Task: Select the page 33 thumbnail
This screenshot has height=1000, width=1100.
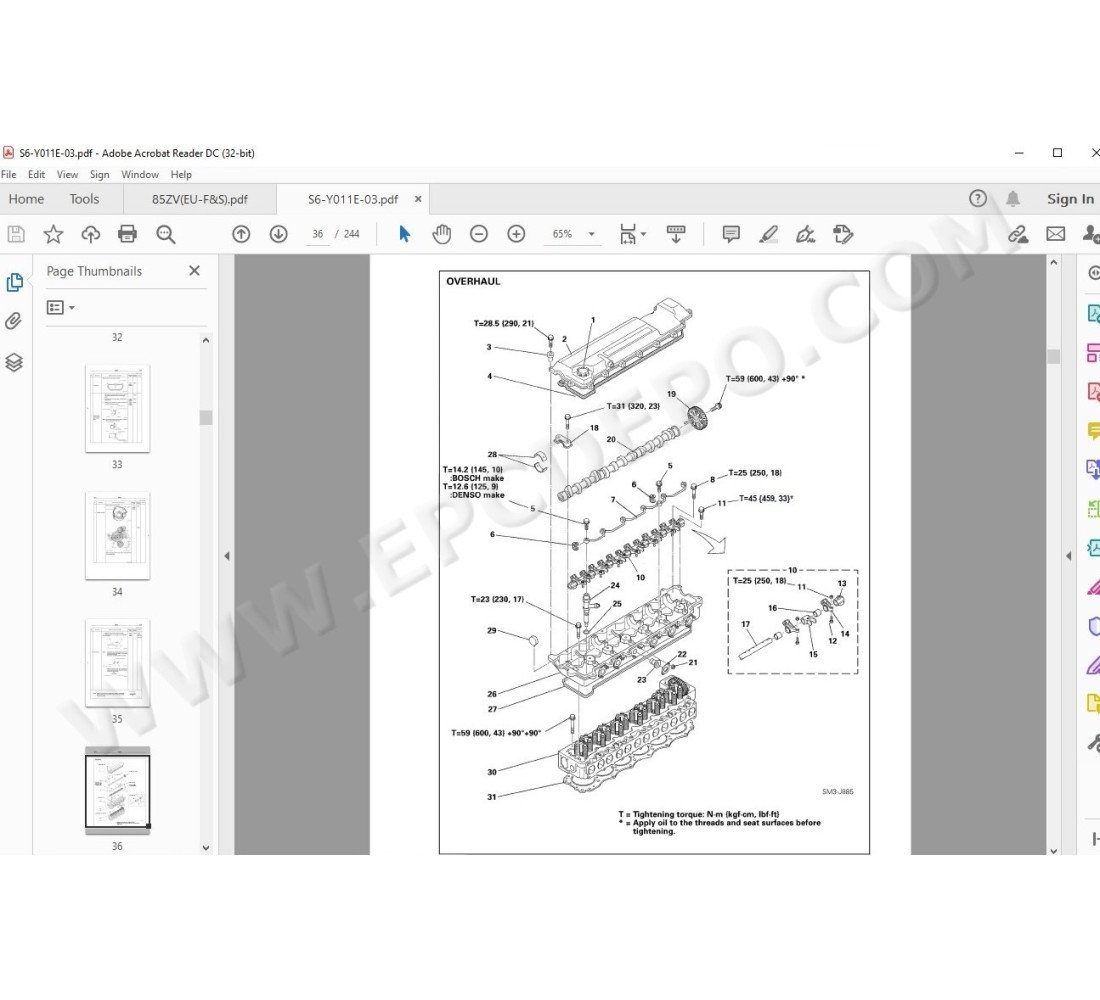Action: (117, 408)
